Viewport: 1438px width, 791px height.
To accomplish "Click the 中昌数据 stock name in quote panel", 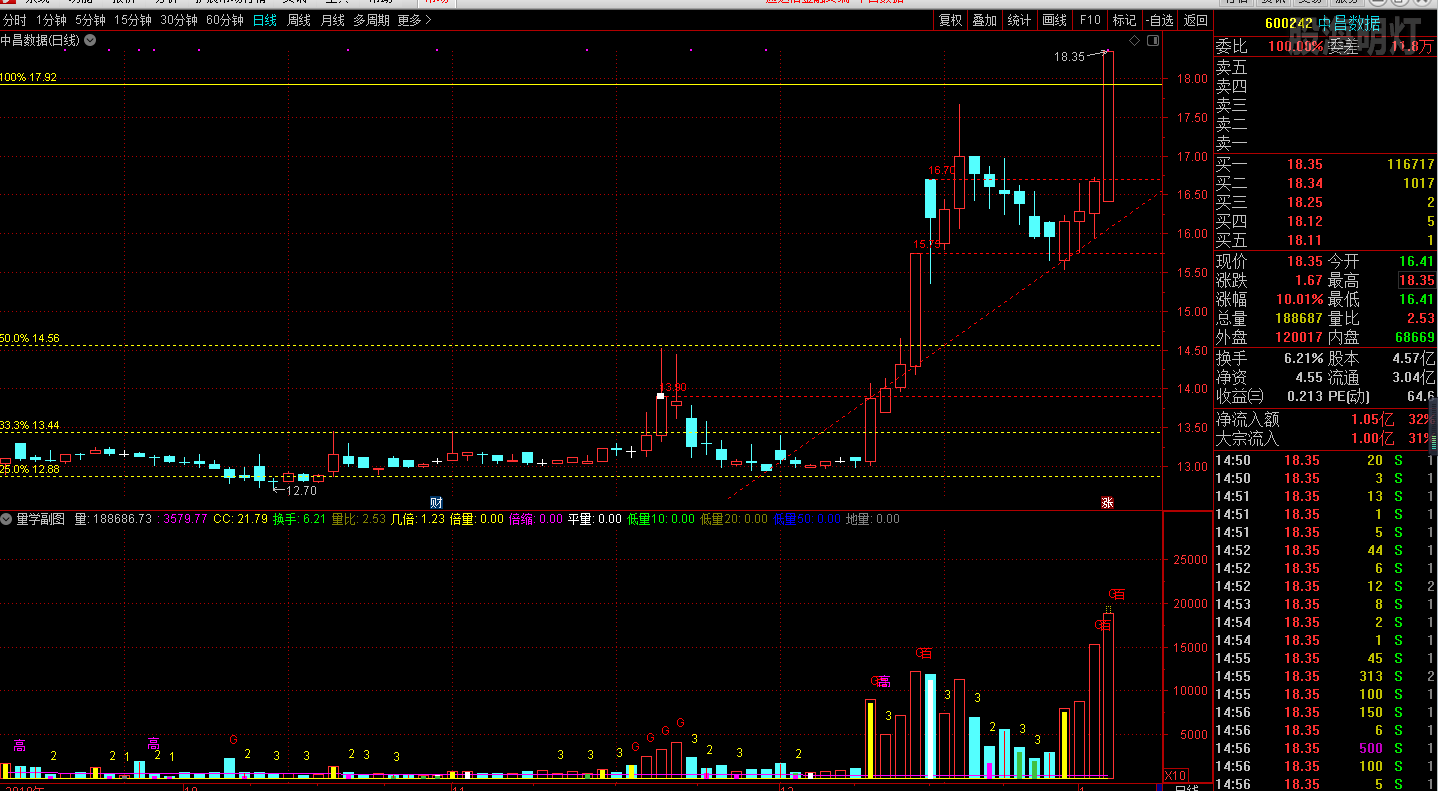I will coord(1349,24).
